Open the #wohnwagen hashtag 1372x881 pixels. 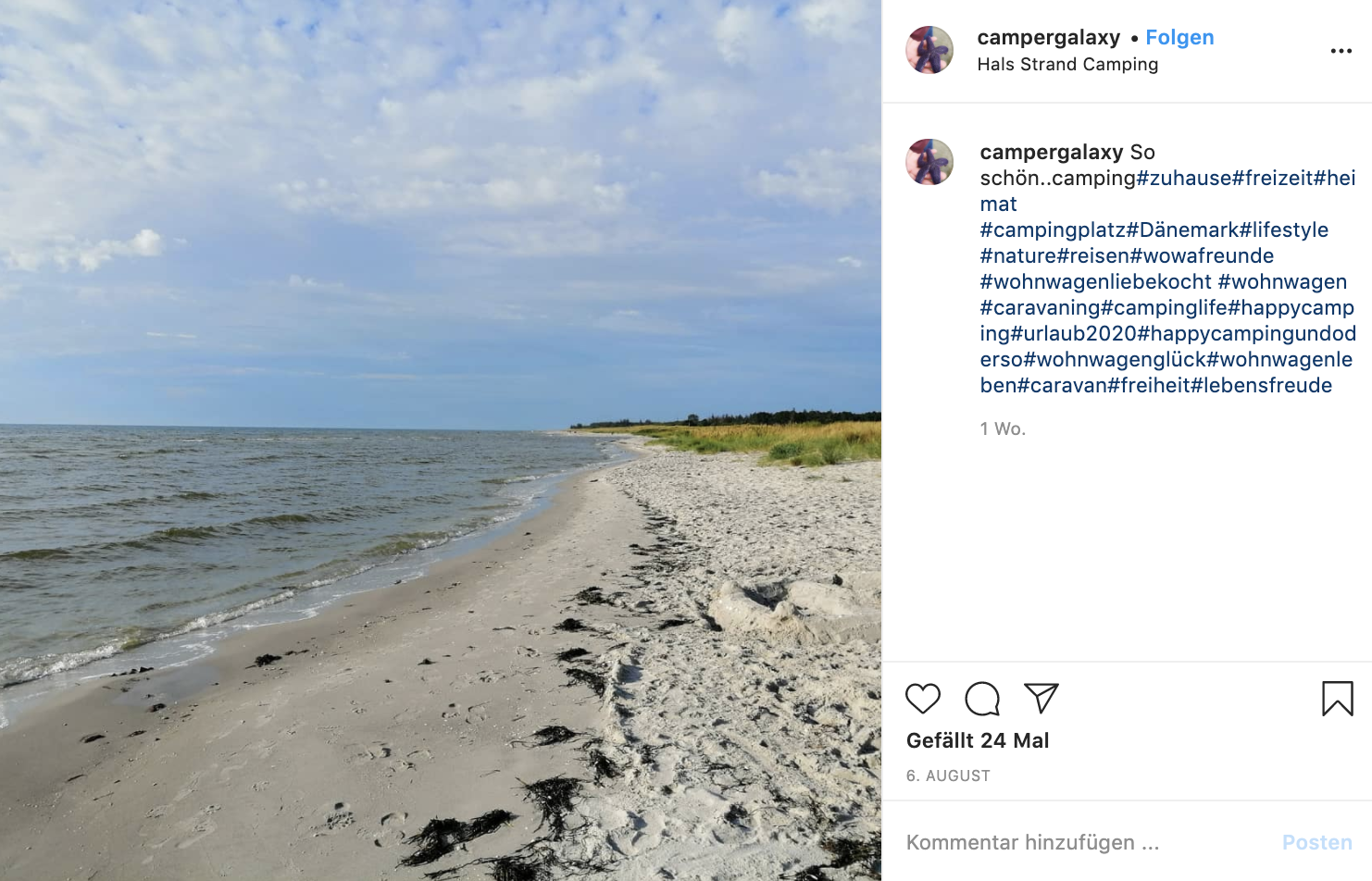[x=1282, y=281]
